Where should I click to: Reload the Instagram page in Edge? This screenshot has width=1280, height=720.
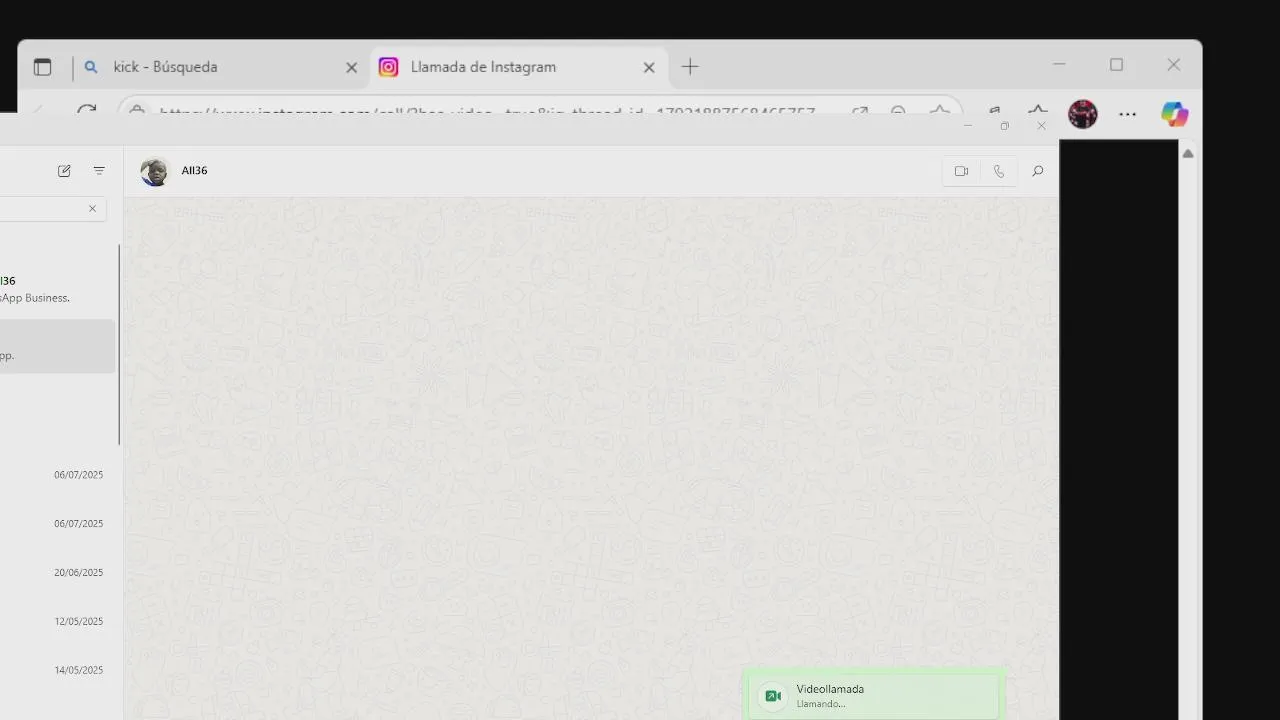tap(87, 109)
